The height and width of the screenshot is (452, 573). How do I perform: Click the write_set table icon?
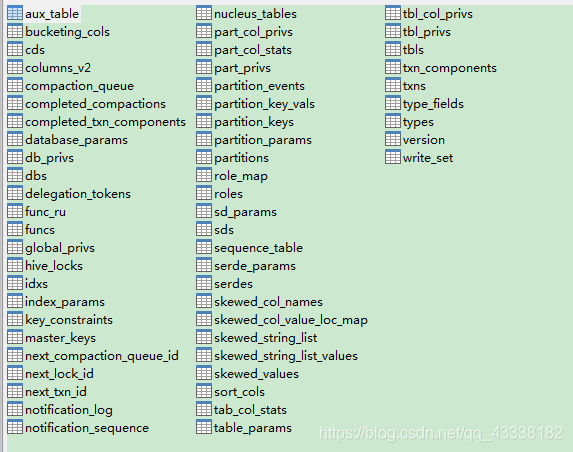(x=393, y=157)
